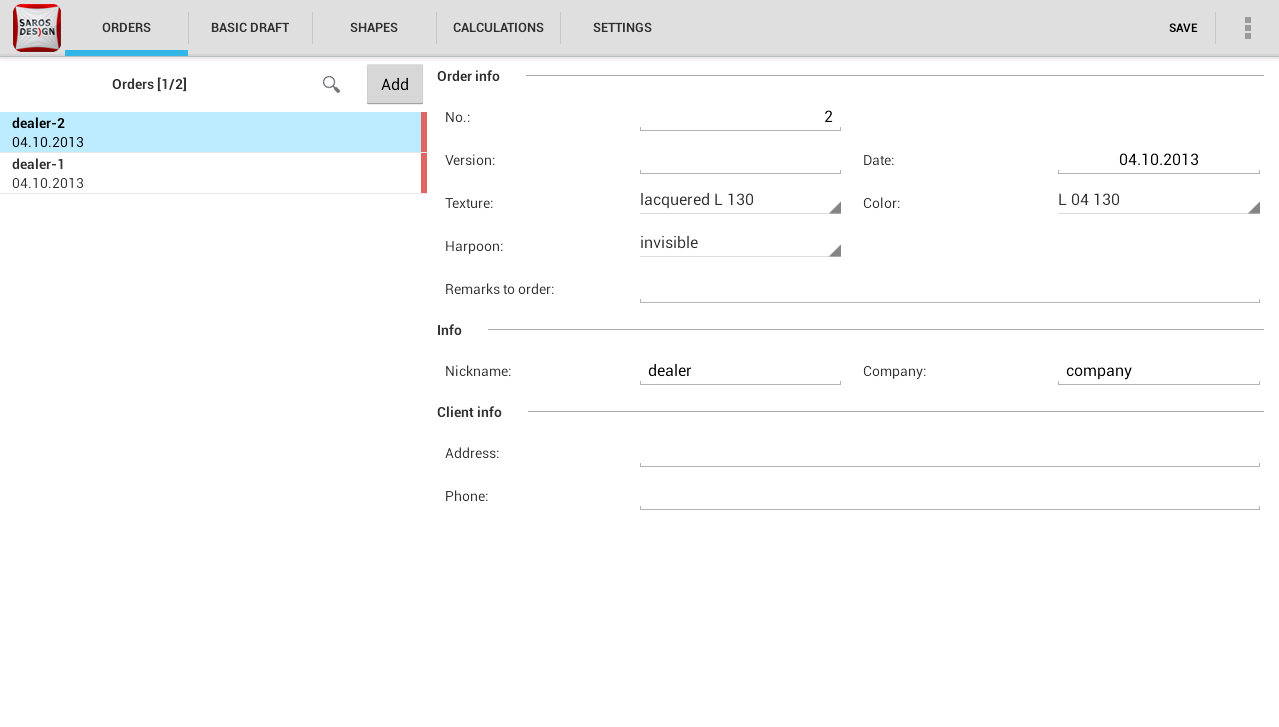The height and width of the screenshot is (727, 1279).
Task: Open the Shapes tab
Action: (374, 28)
